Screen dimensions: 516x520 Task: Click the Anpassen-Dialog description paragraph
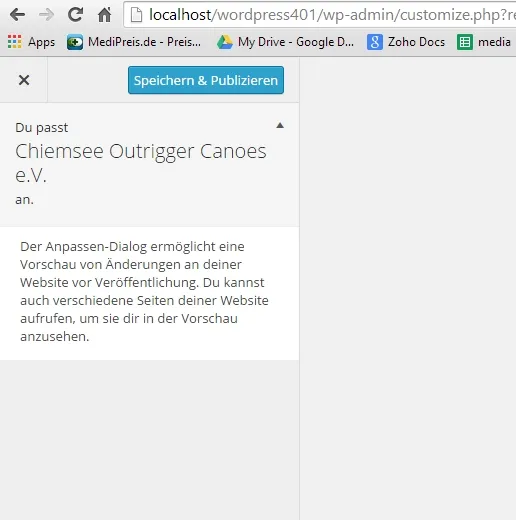click(144, 291)
